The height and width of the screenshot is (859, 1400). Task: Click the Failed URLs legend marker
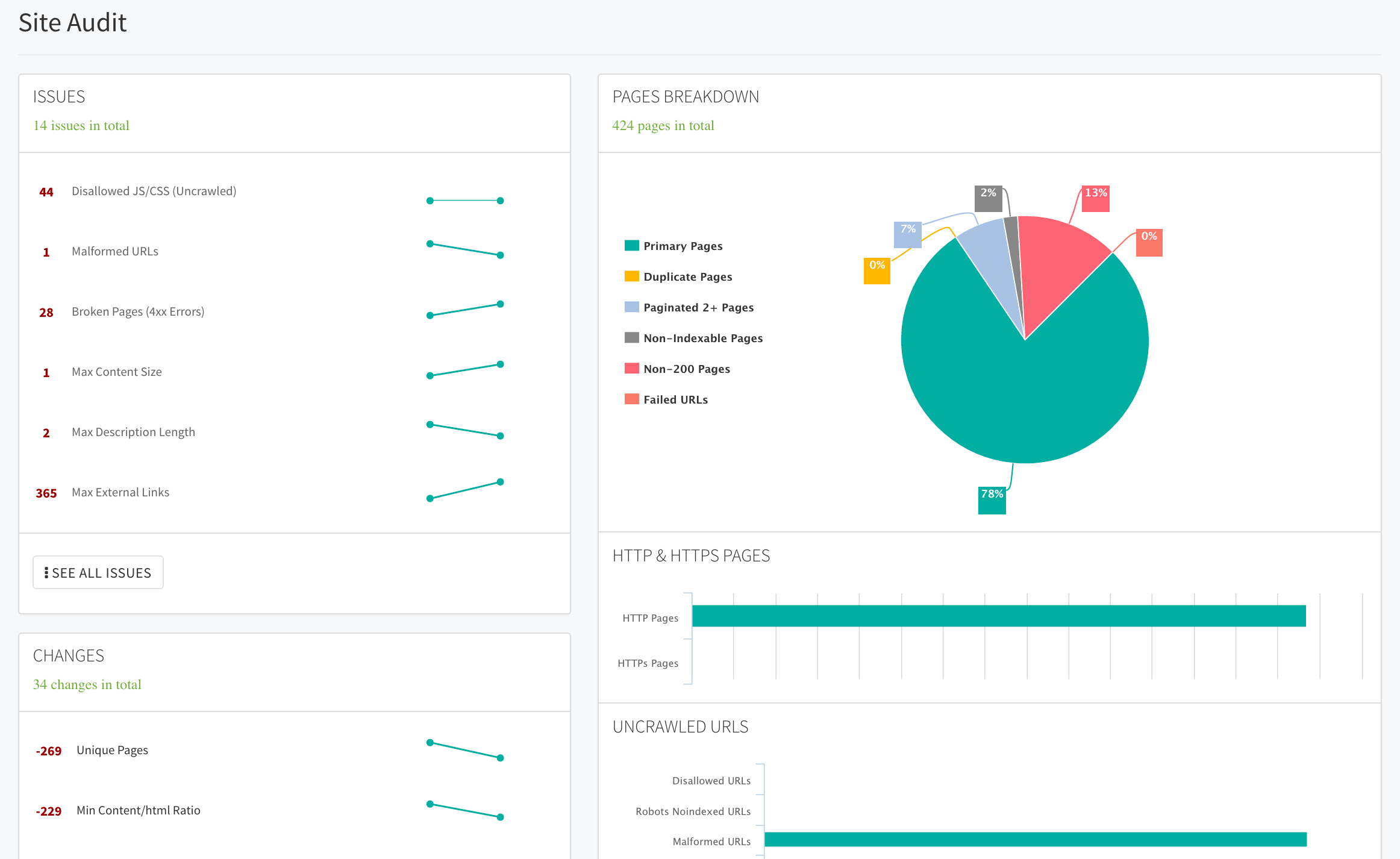point(630,399)
